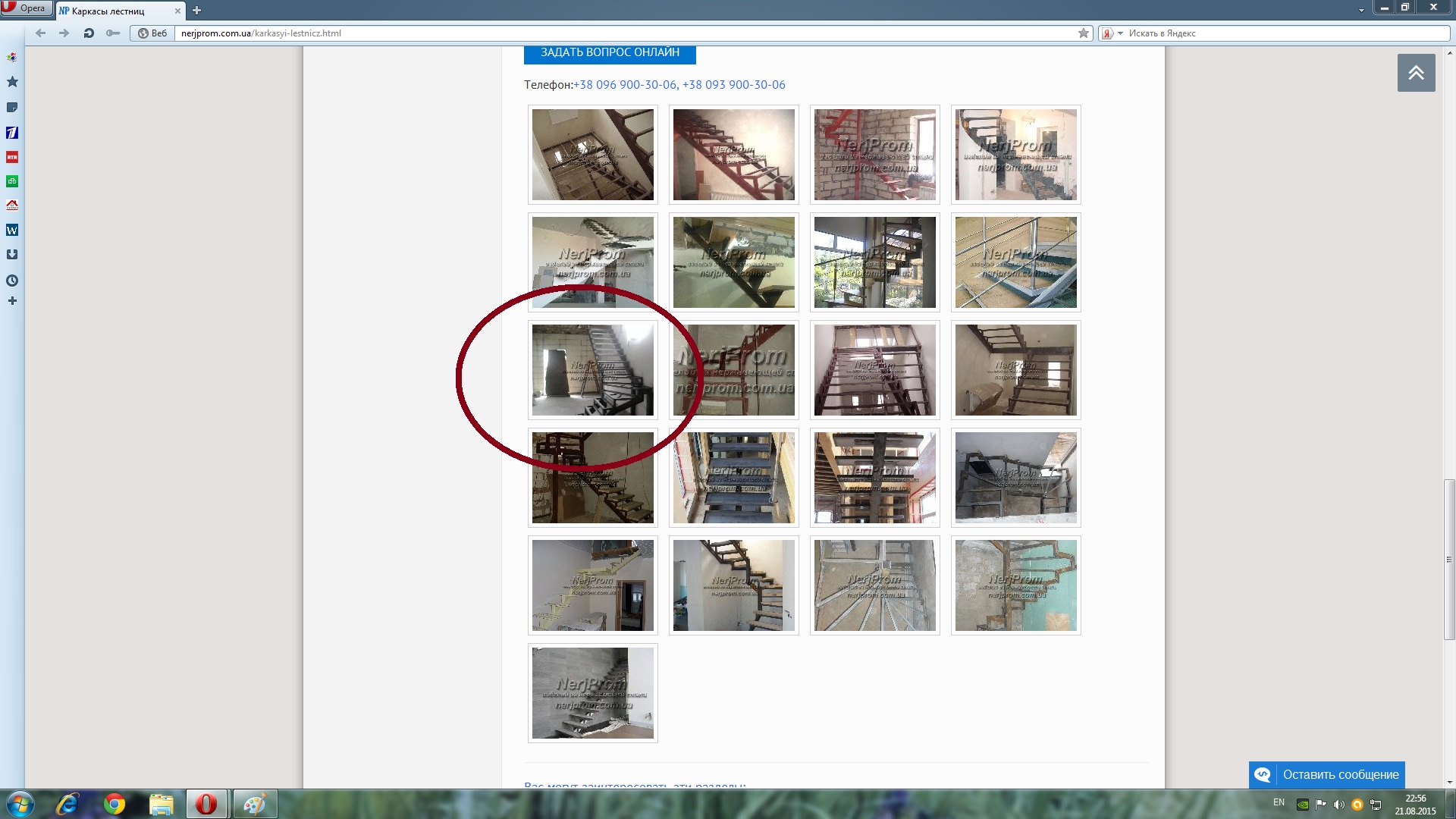Click the phone link +38 096 900-30-06
This screenshot has height=819, width=1456.
pyautogui.click(x=625, y=85)
